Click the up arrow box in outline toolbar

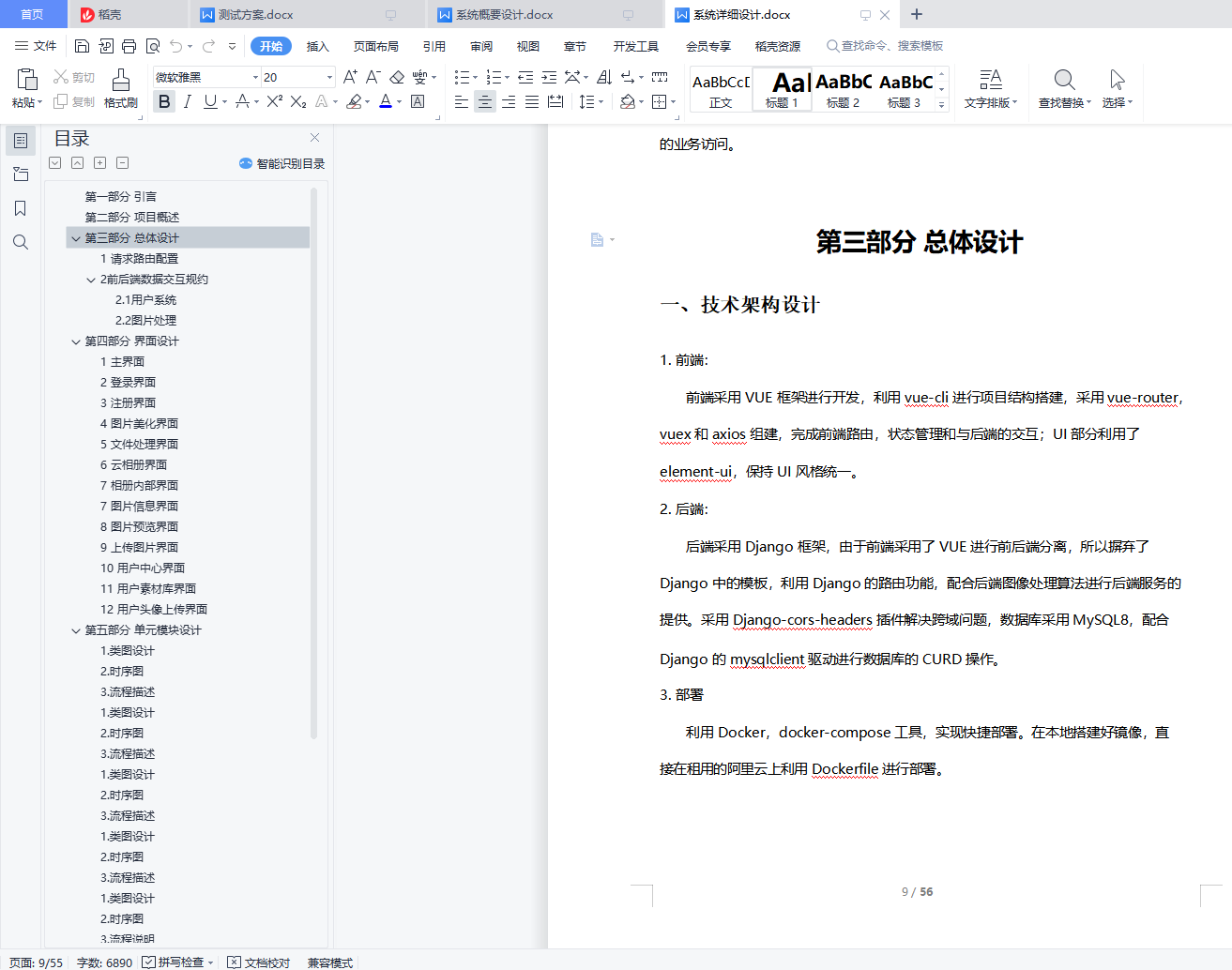[77, 163]
